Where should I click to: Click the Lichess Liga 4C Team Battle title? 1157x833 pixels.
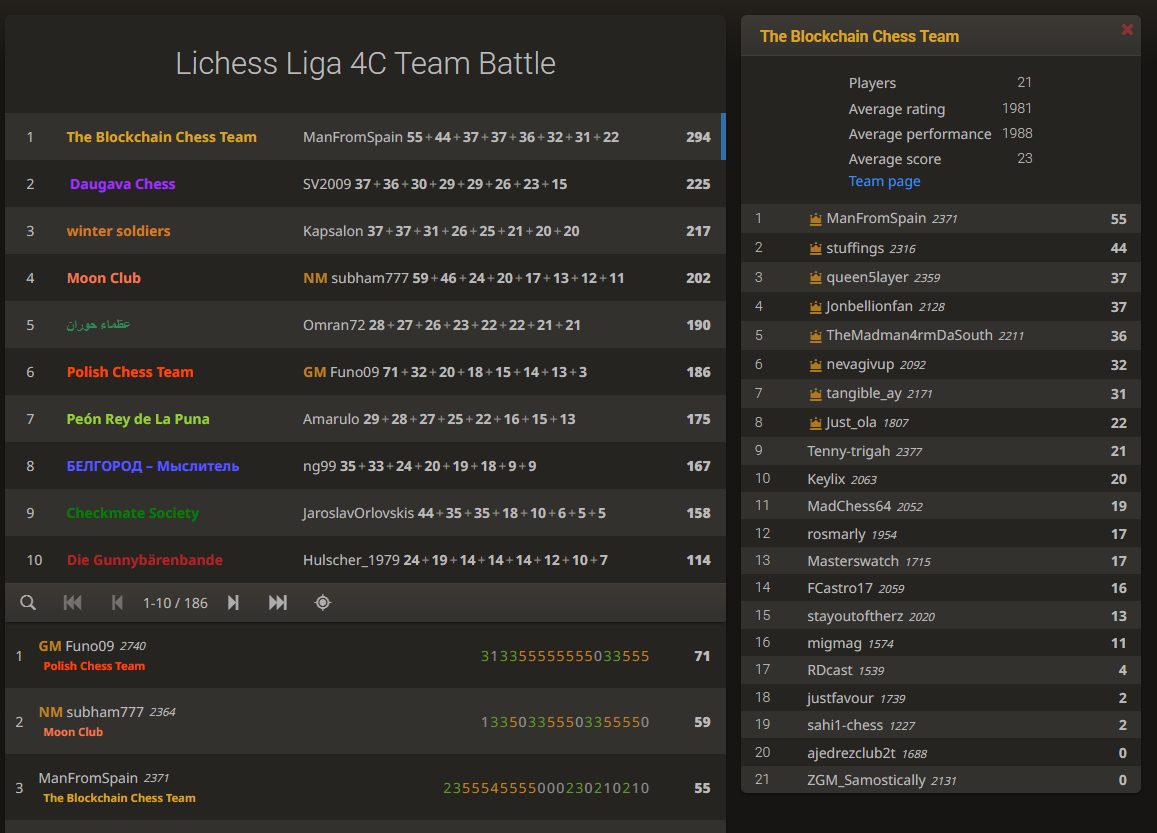click(x=365, y=63)
